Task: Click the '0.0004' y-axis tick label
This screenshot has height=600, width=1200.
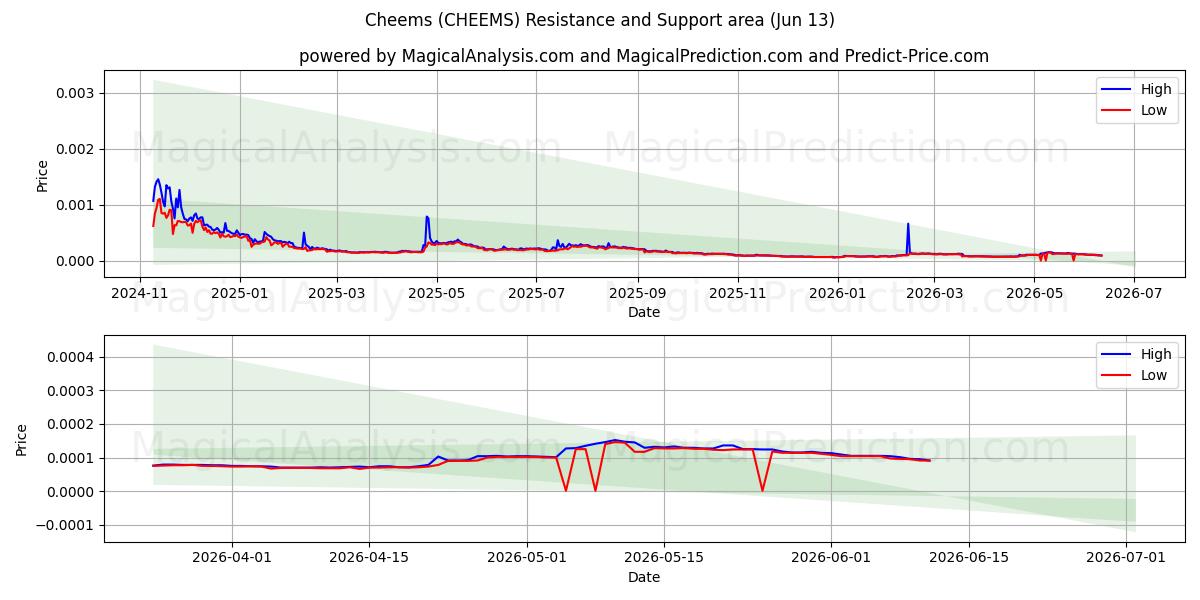Action: tap(71, 357)
